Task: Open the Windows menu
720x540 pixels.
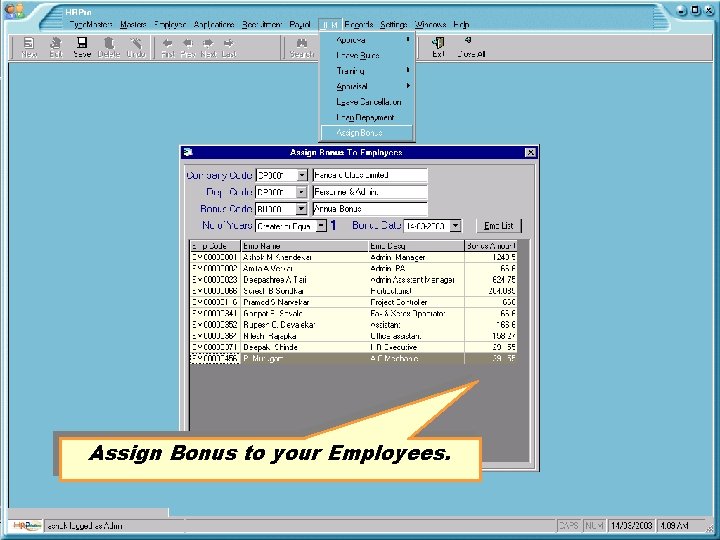Action: click(x=430, y=25)
